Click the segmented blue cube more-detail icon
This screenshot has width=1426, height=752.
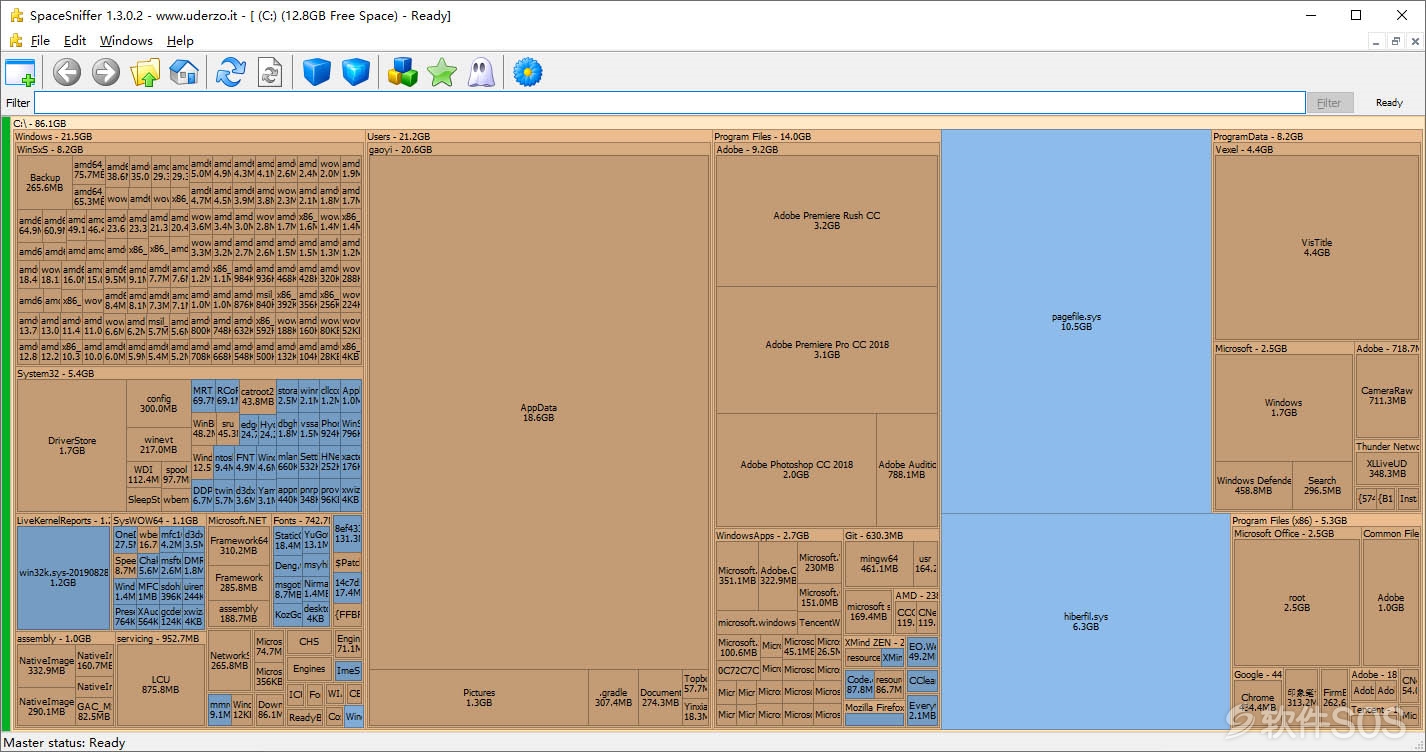pos(356,72)
